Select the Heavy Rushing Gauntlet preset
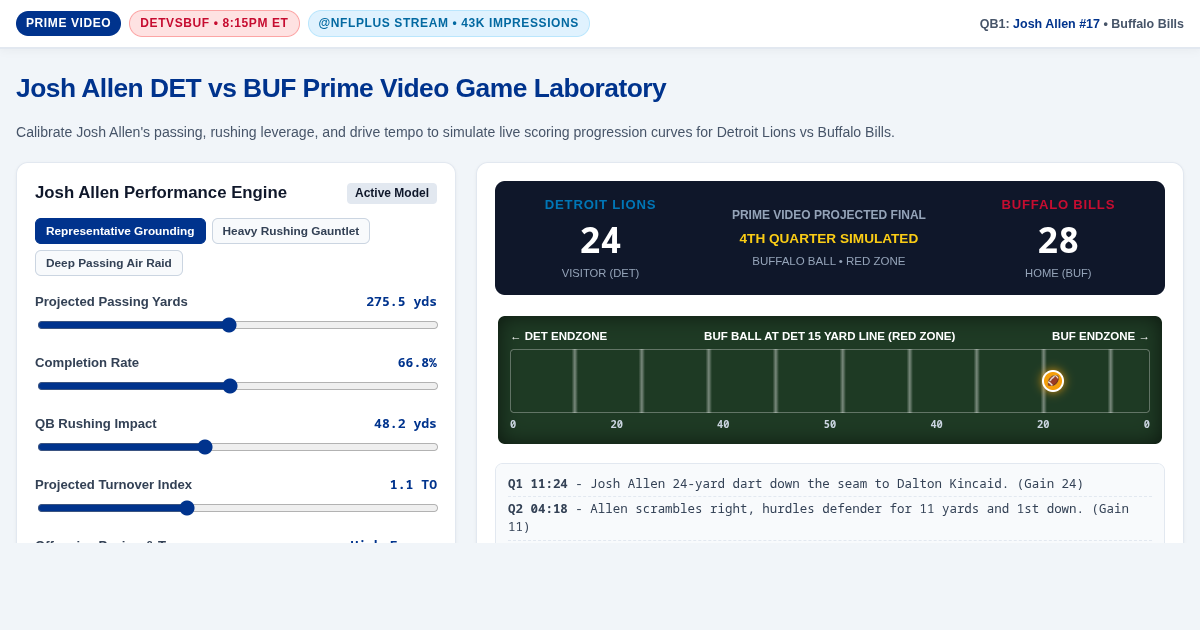 click(x=291, y=231)
